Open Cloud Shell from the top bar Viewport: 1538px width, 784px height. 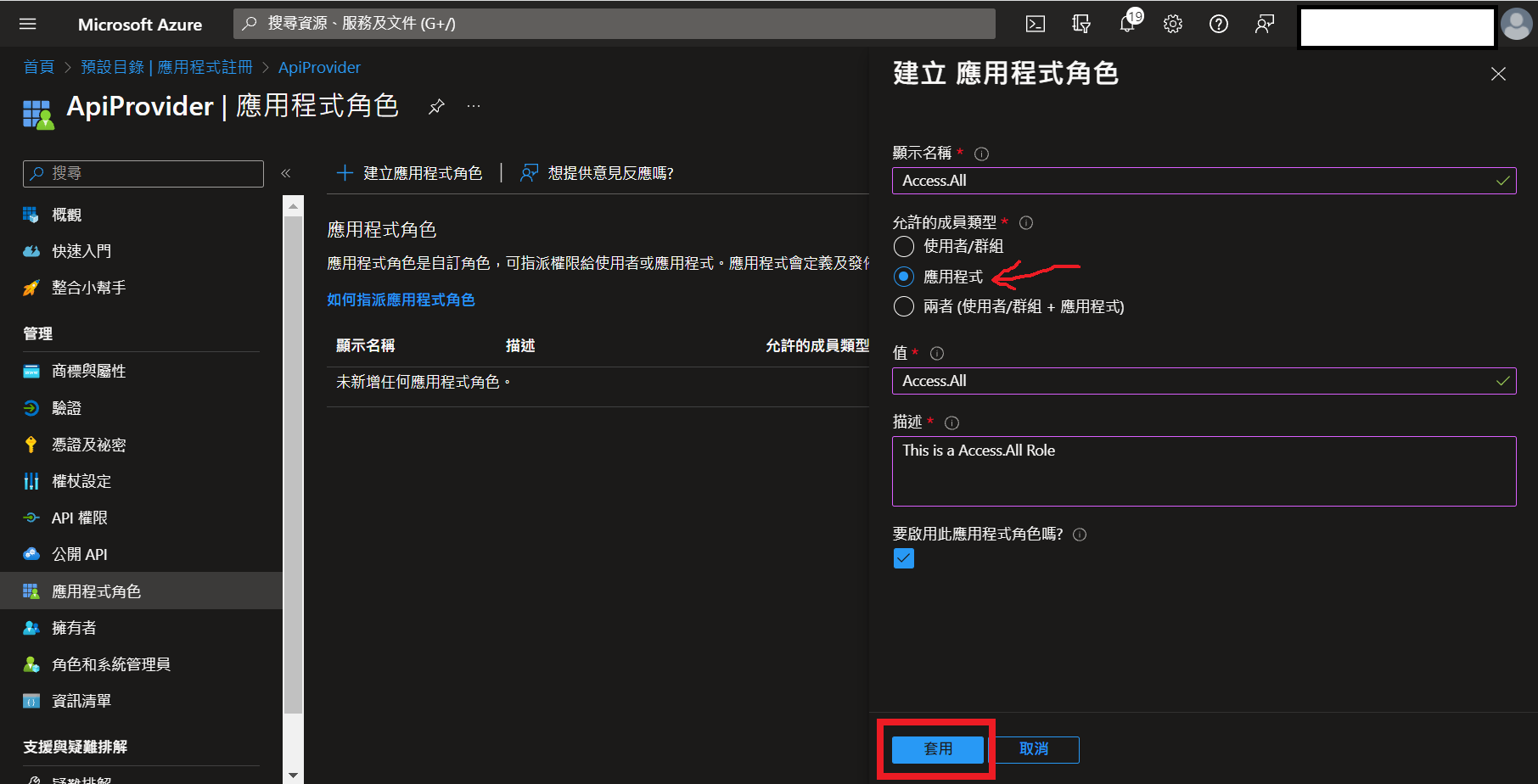pyautogui.click(x=1036, y=24)
